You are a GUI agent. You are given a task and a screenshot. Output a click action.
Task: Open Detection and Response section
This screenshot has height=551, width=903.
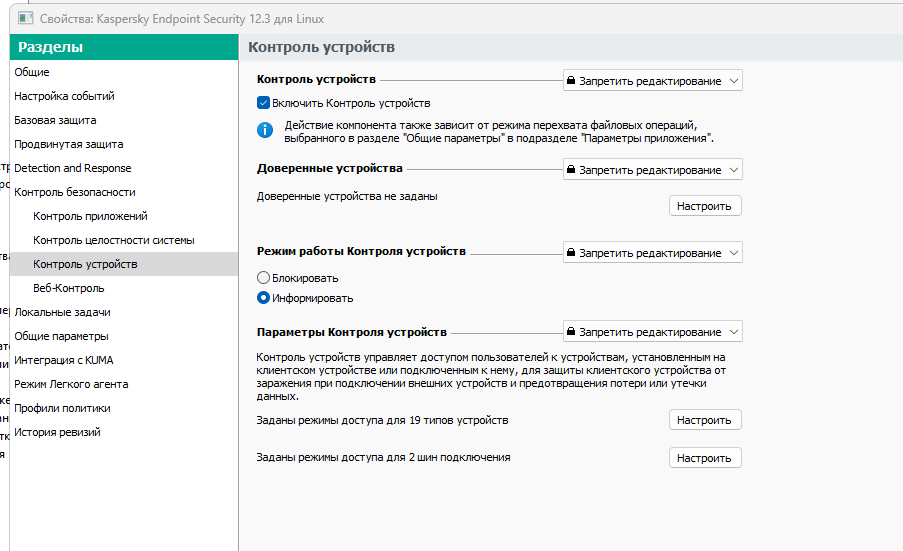[x=124, y=168]
